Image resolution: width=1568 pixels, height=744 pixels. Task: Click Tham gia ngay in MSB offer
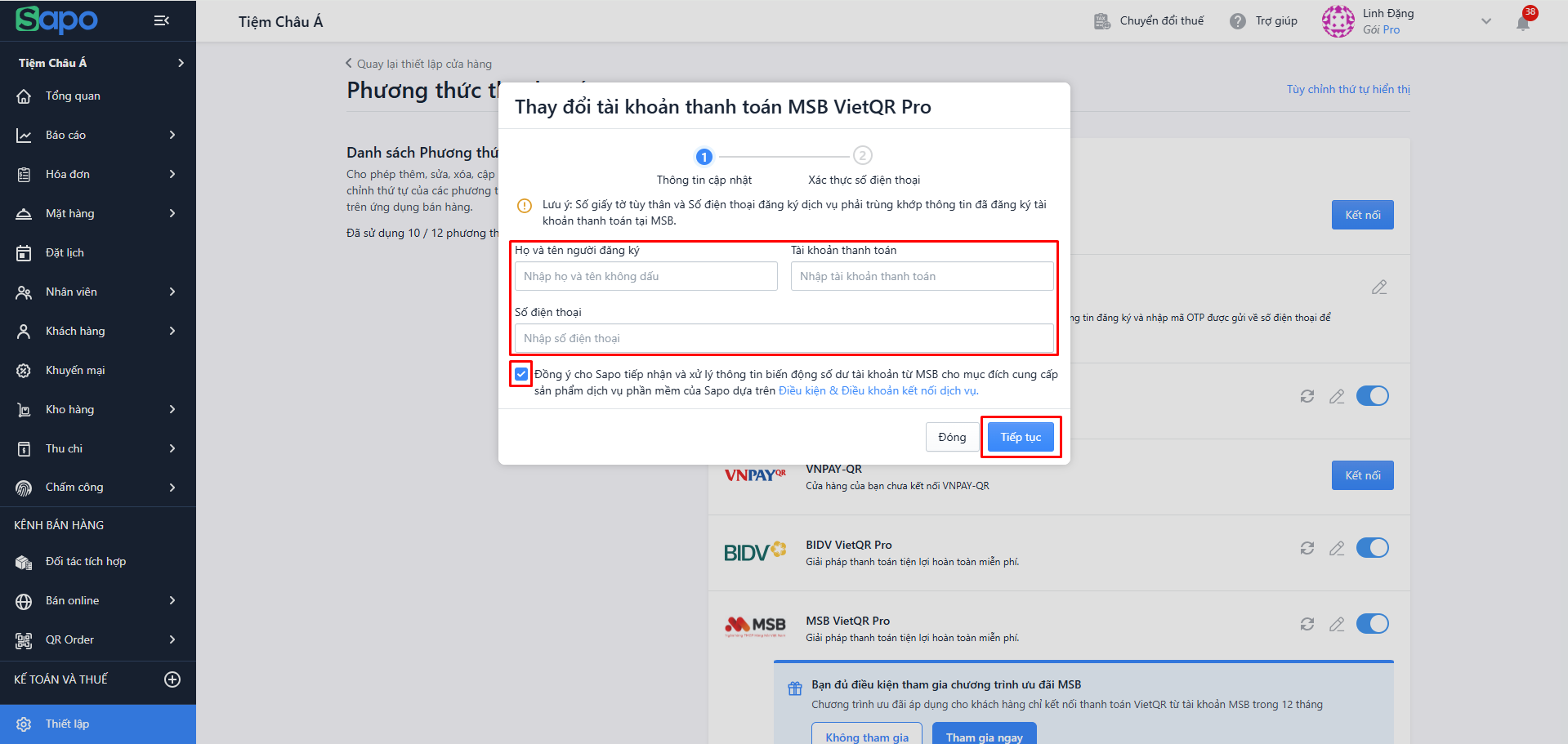(x=985, y=734)
